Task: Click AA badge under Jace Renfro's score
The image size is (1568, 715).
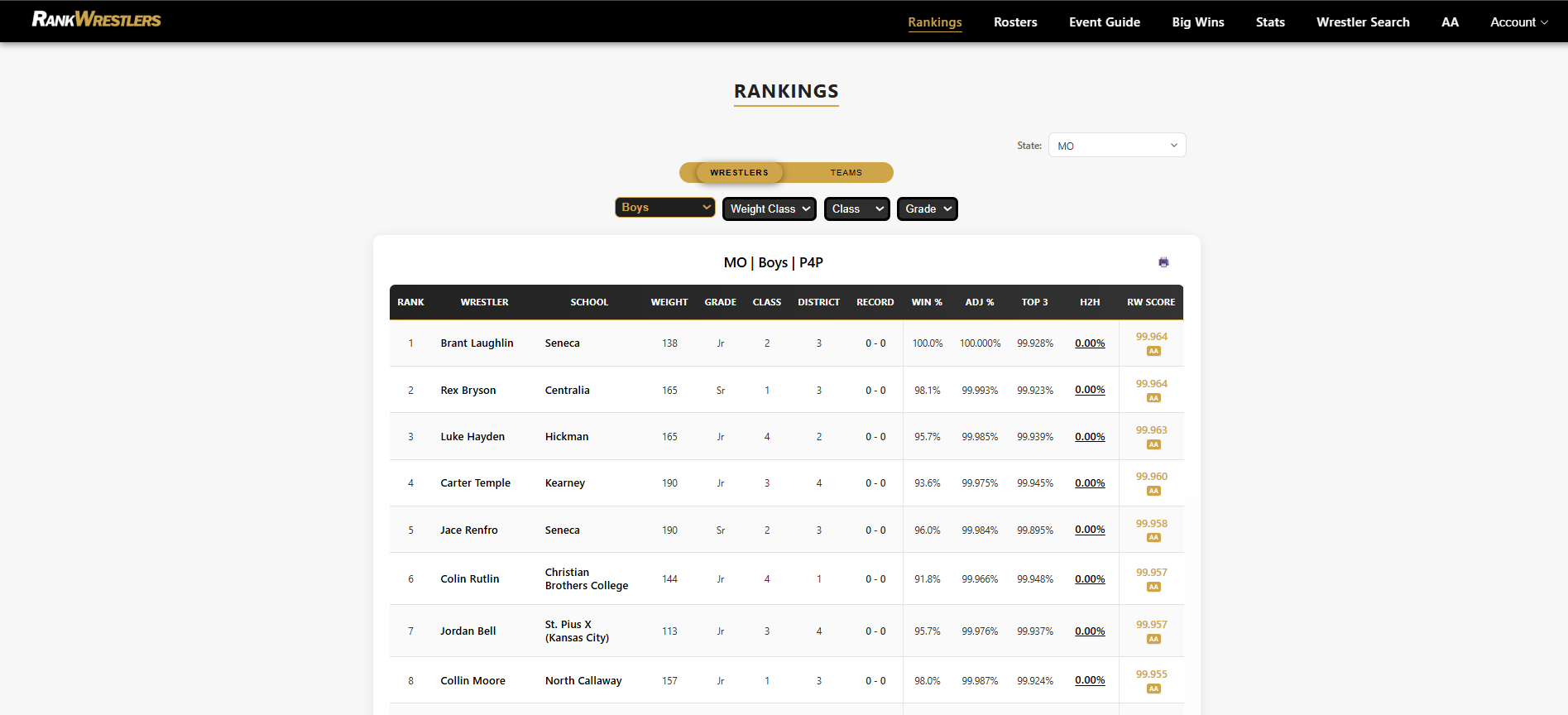Action: [x=1153, y=538]
